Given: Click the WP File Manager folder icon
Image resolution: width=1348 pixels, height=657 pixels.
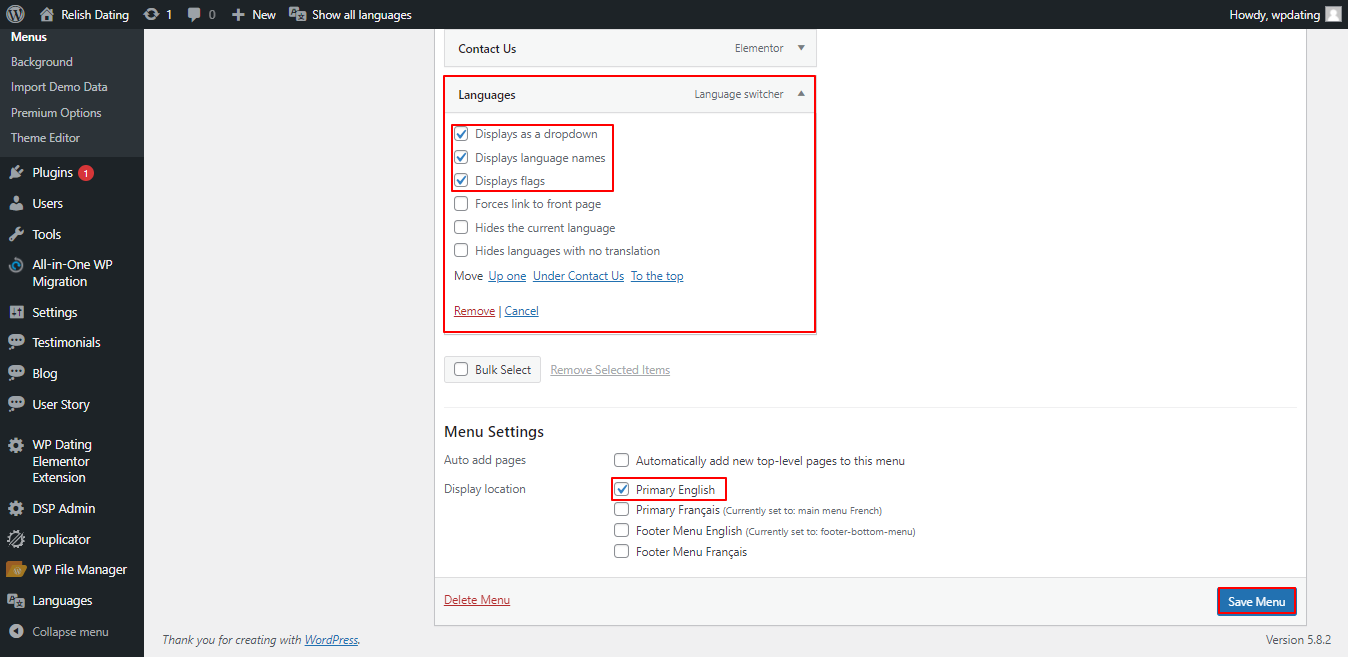Looking at the screenshot, I should coord(16,570).
